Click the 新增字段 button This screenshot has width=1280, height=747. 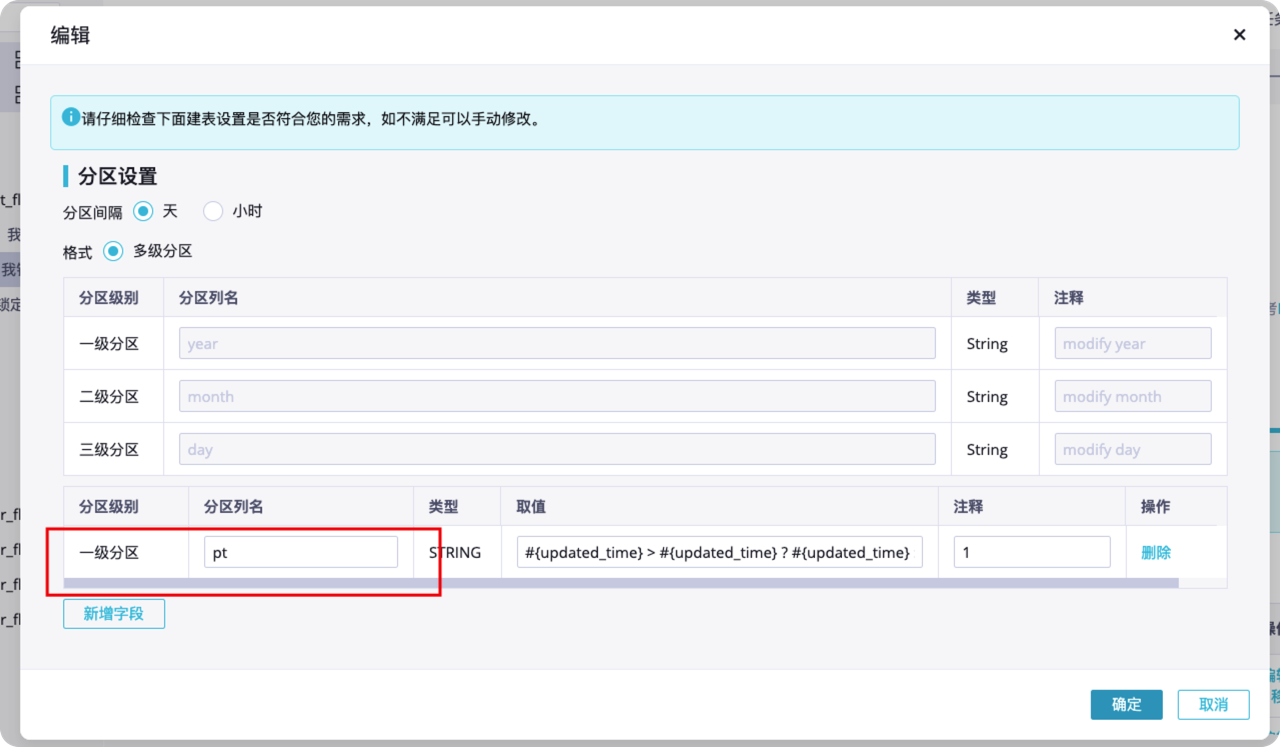(114, 613)
